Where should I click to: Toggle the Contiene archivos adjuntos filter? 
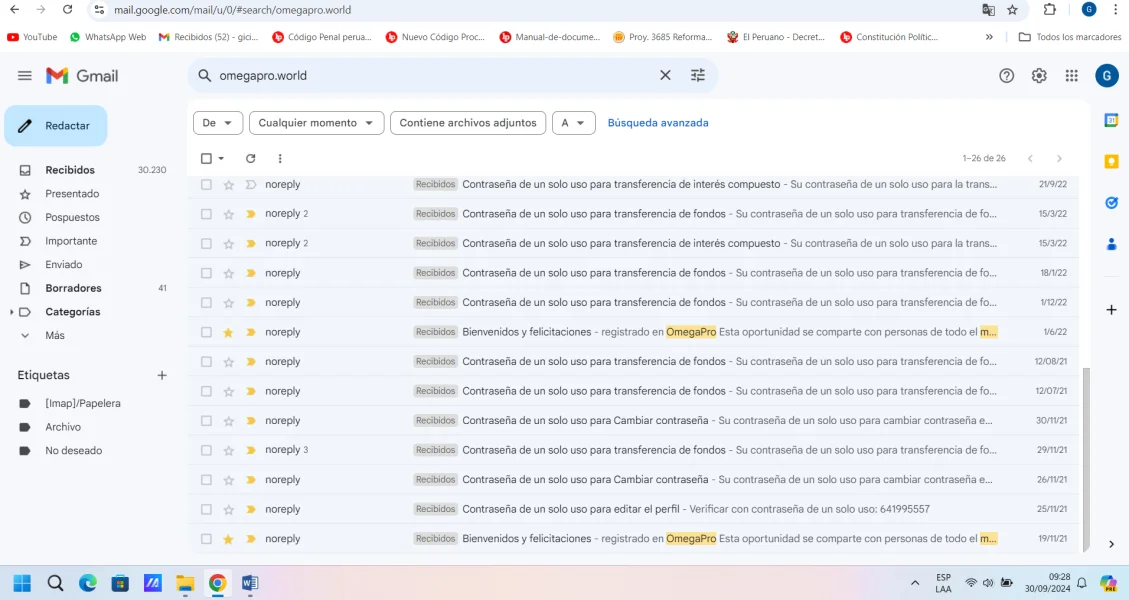coord(468,123)
